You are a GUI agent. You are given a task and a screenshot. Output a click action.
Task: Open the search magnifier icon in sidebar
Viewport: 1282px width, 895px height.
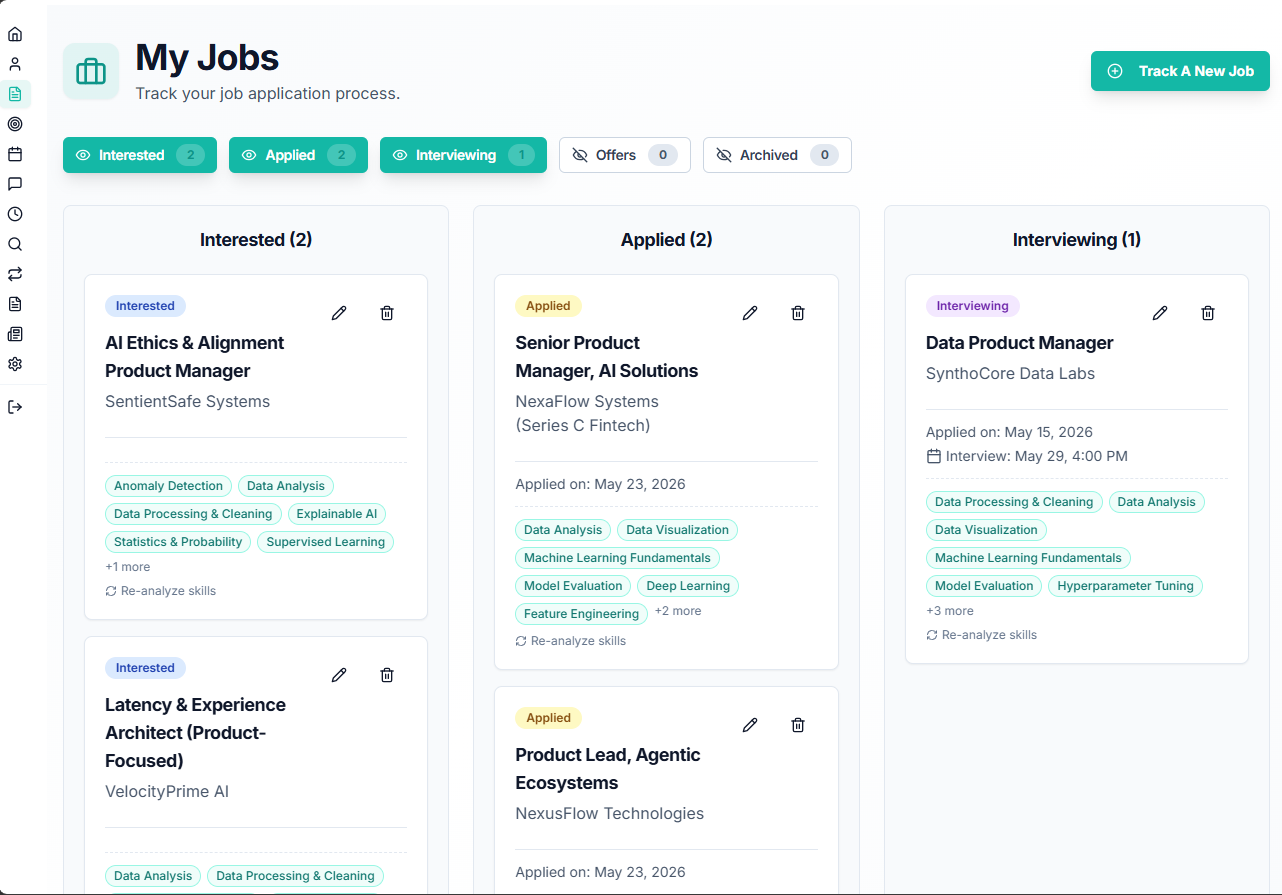[15, 244]
